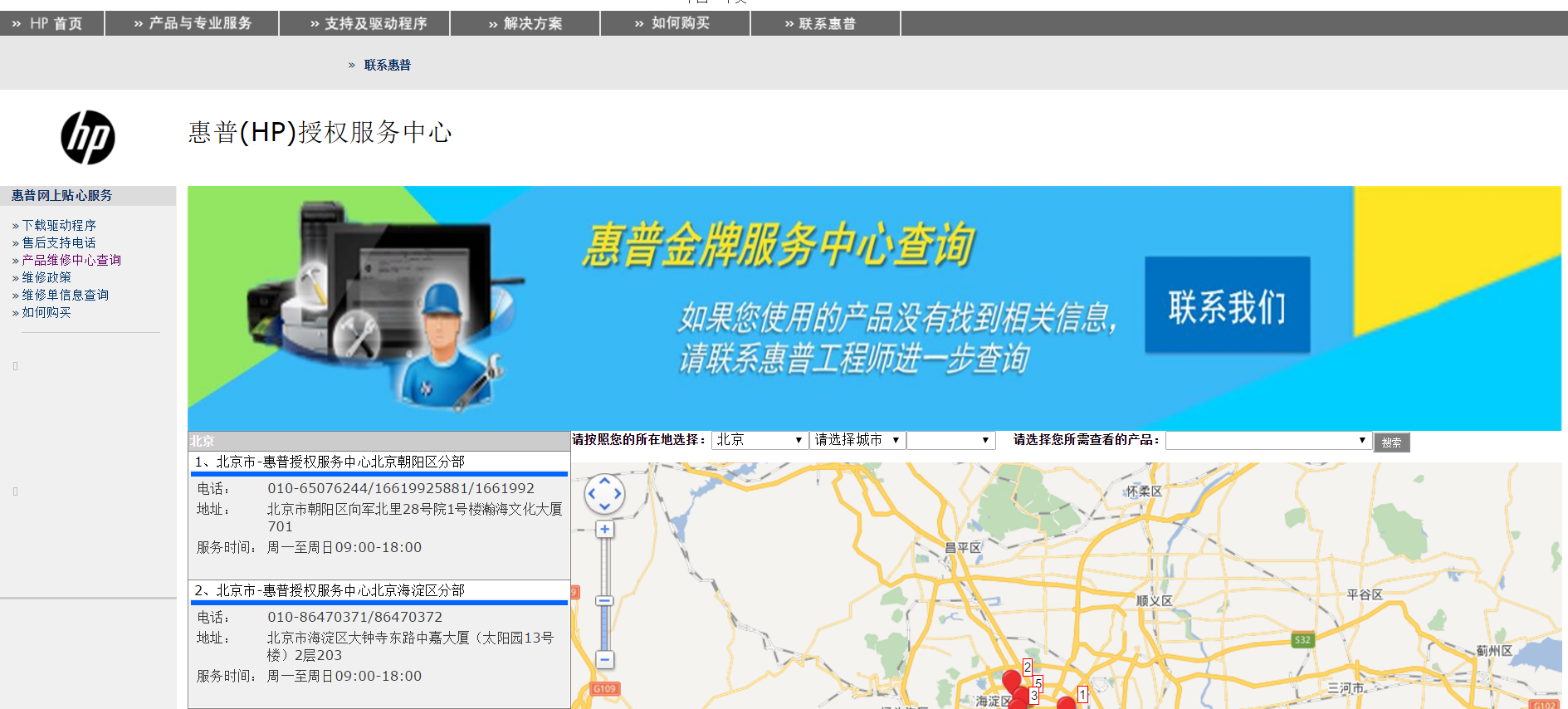Viewport: 1568px width, 709px height.
Task: Click the phone number 010-86470371/86470372
Action: click(x=355, y=617)
